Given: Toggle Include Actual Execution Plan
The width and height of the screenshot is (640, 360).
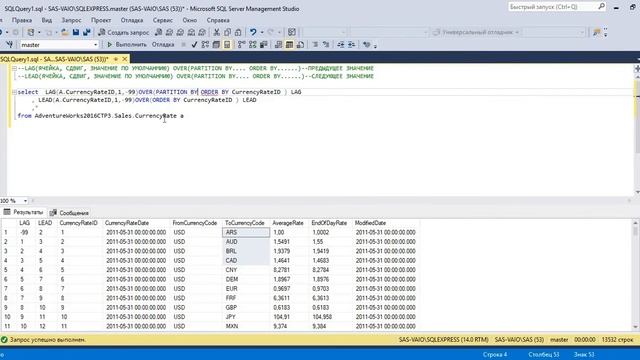Looking at the screenshot, I should [x=242, y=45].
